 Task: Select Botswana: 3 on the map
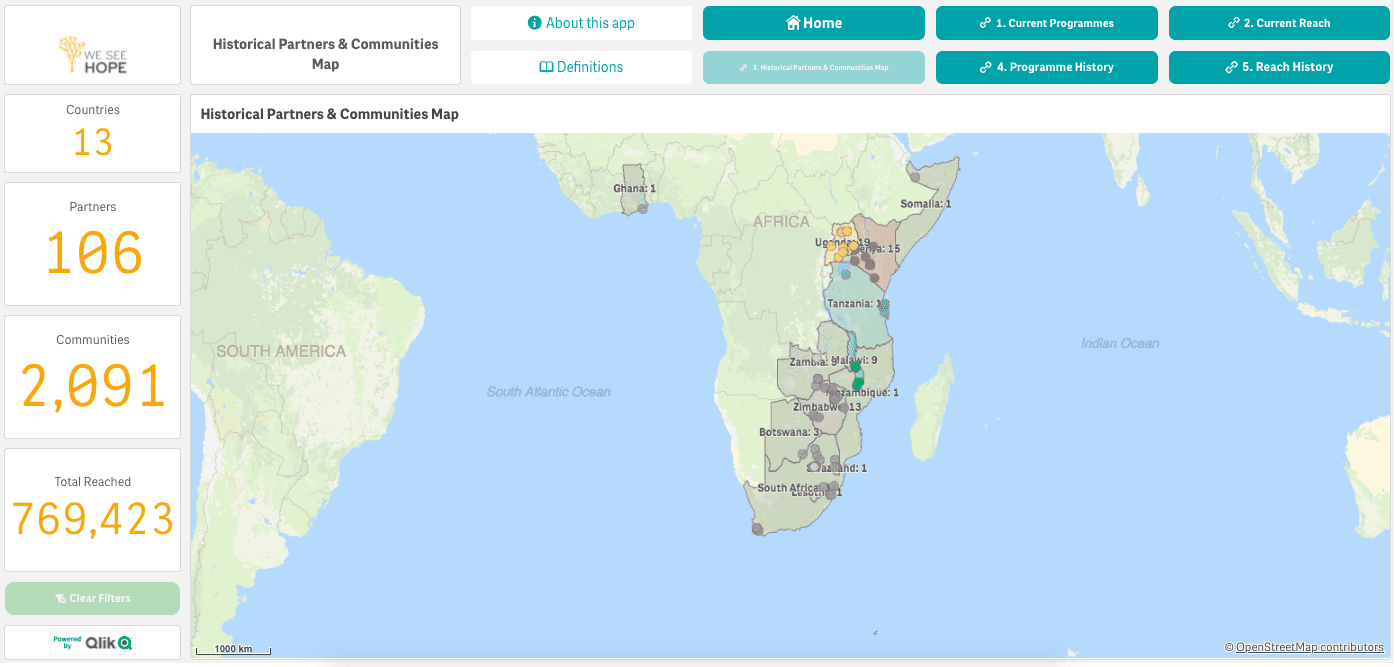click(x=789, y=432)
